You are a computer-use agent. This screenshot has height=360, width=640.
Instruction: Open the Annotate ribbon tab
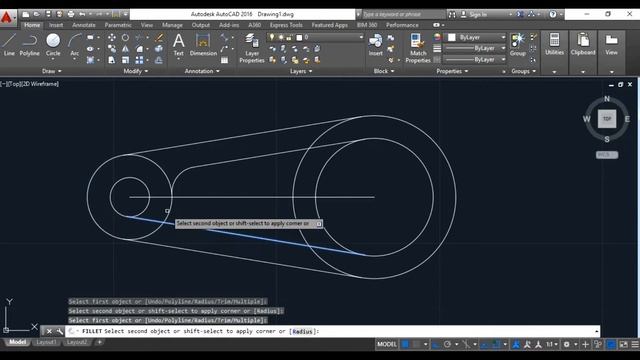pos(84,25)
